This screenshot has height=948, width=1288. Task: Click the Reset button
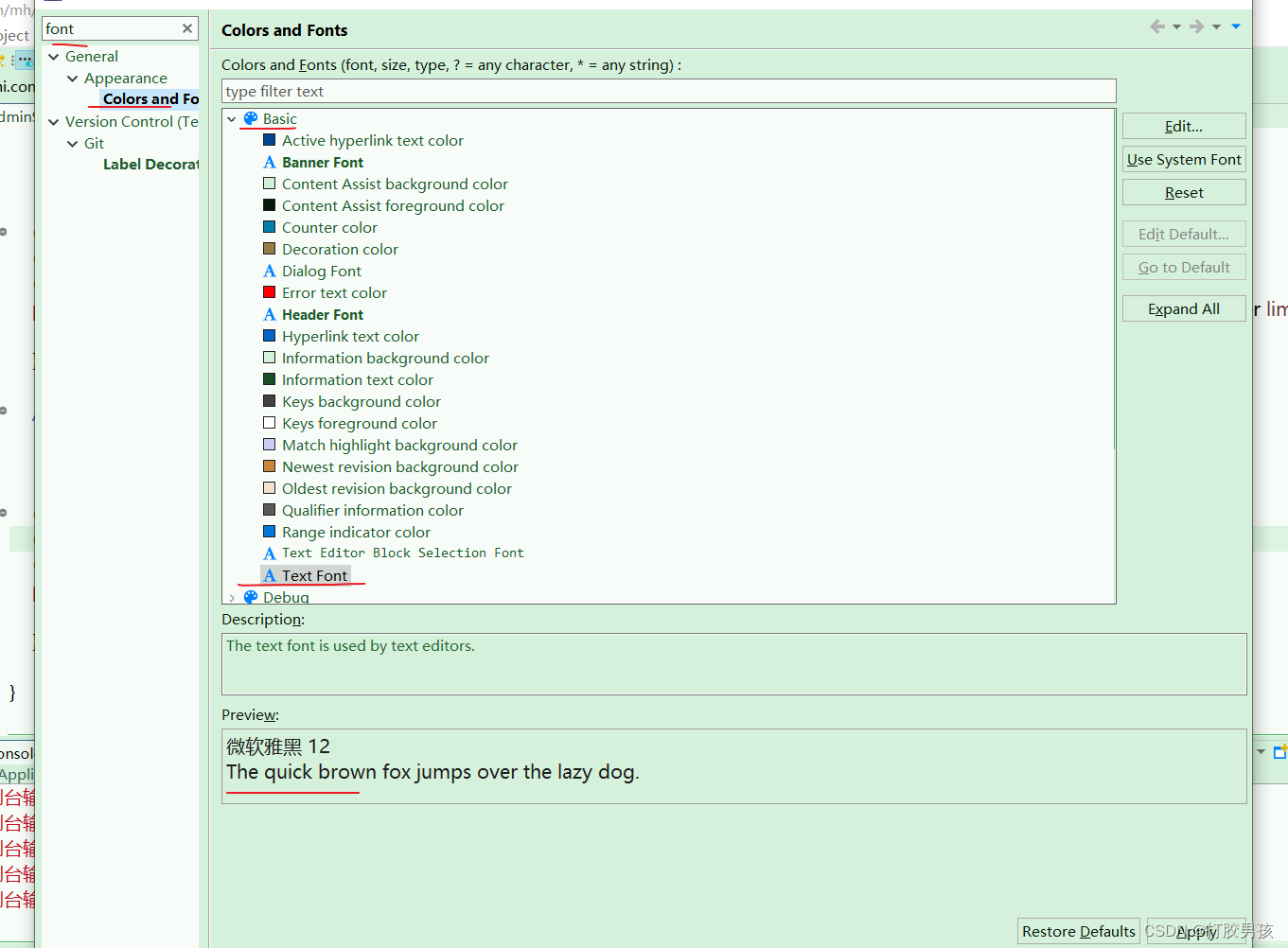click(1184, 192)
